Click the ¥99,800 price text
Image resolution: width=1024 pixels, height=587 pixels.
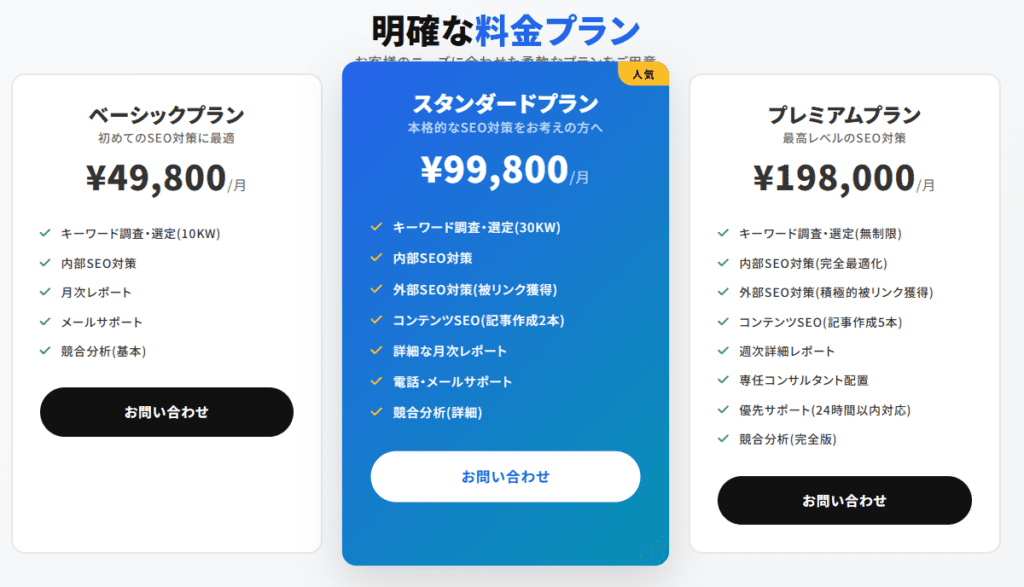pos(494,171)
